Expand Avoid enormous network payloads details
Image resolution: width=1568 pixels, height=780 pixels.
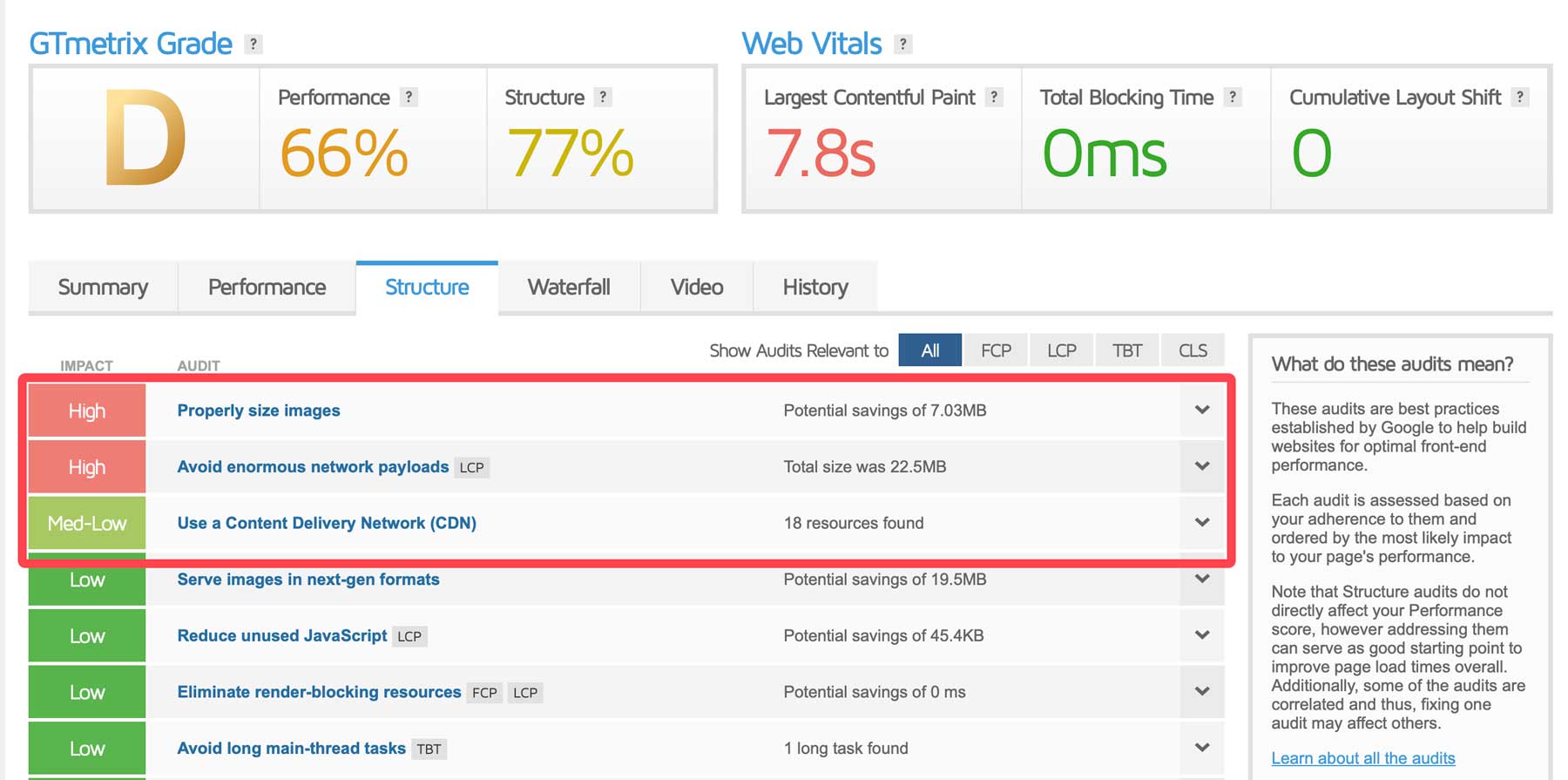[x=1201, y=466]
